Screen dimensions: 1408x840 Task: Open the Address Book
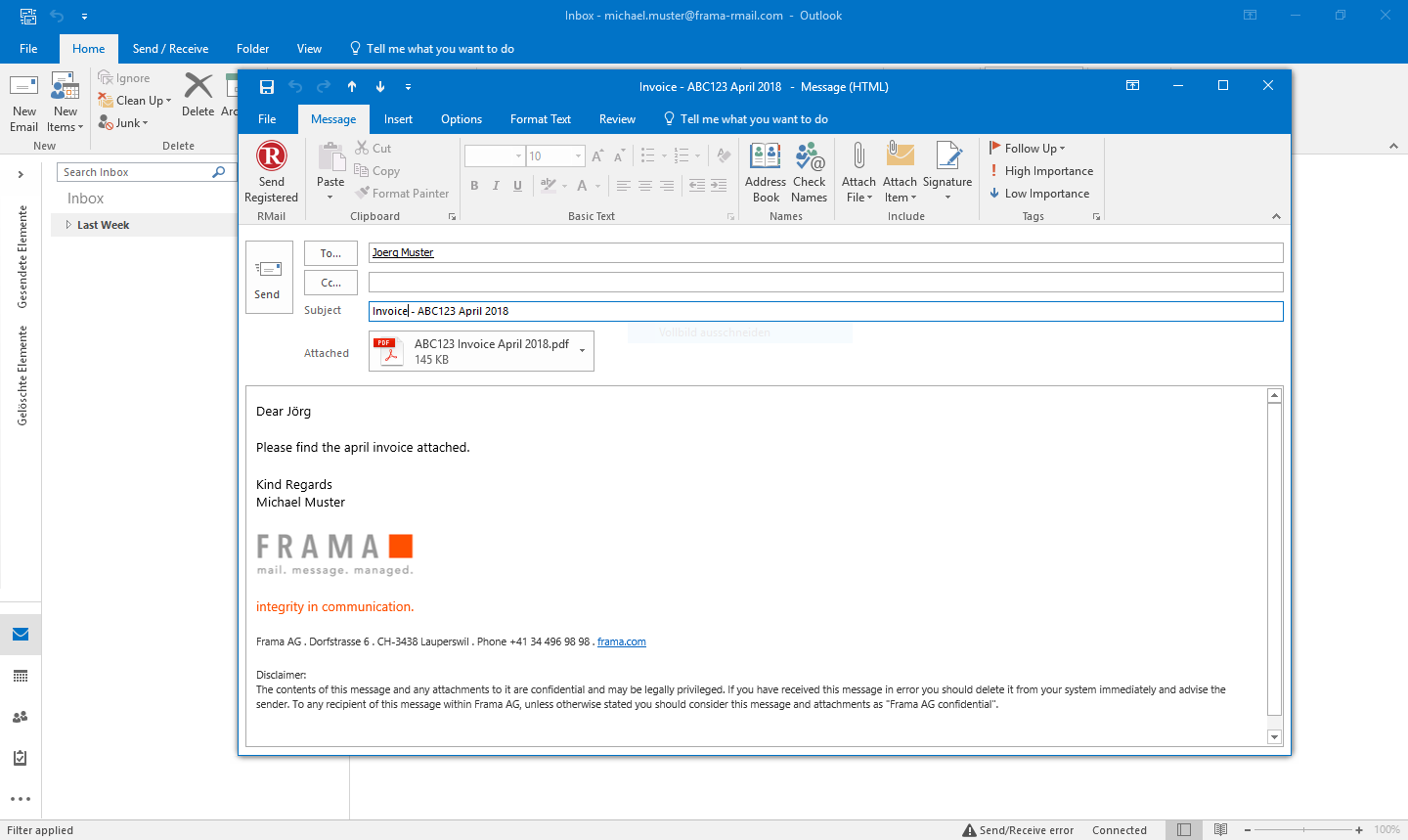pyautogui.click(x=766, y=173)
